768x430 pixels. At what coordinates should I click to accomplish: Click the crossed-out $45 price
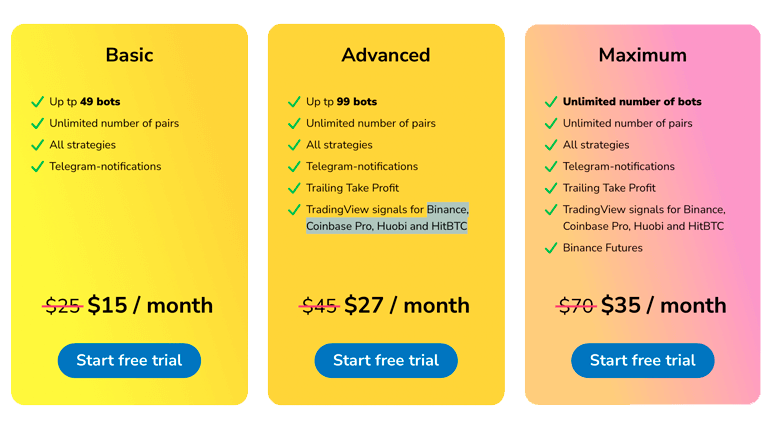(319, 307)
